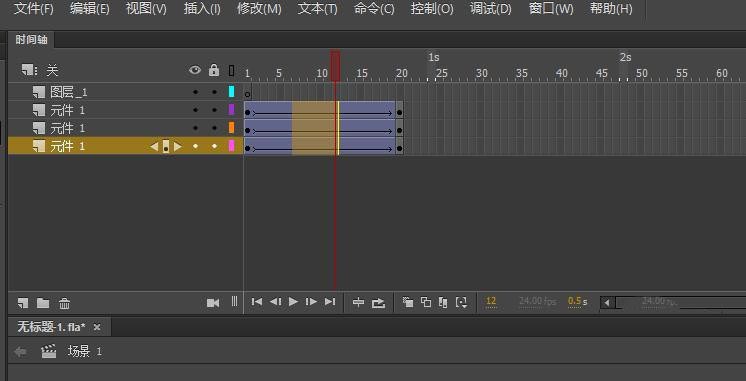
Task: Toggle visibility dot of purple-swatch 元件 1 layer
Action: coord(195,110)
